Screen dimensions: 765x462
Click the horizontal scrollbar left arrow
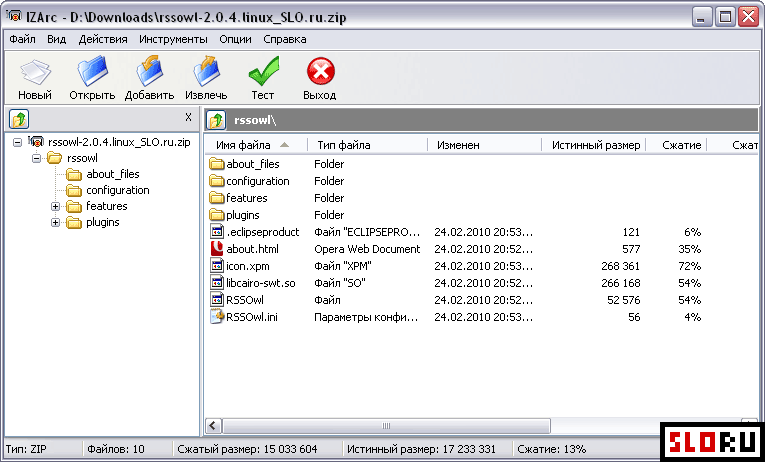(x=213, y=425)
